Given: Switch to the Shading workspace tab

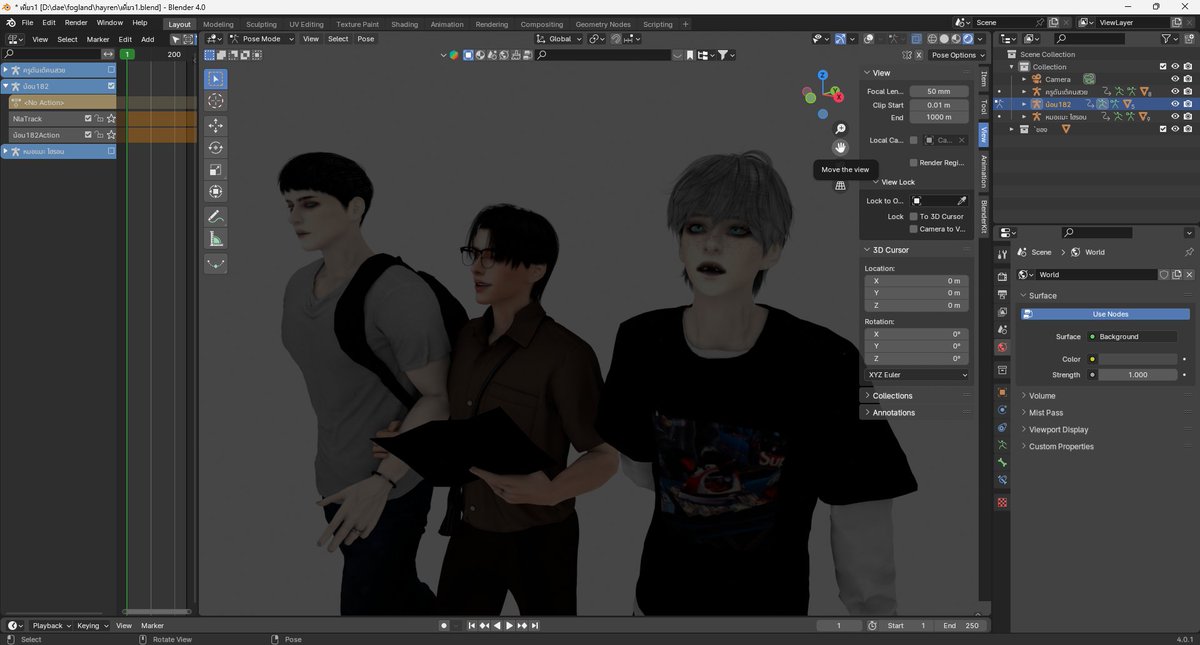Looking at the screenshot, I should coord(405,24).
